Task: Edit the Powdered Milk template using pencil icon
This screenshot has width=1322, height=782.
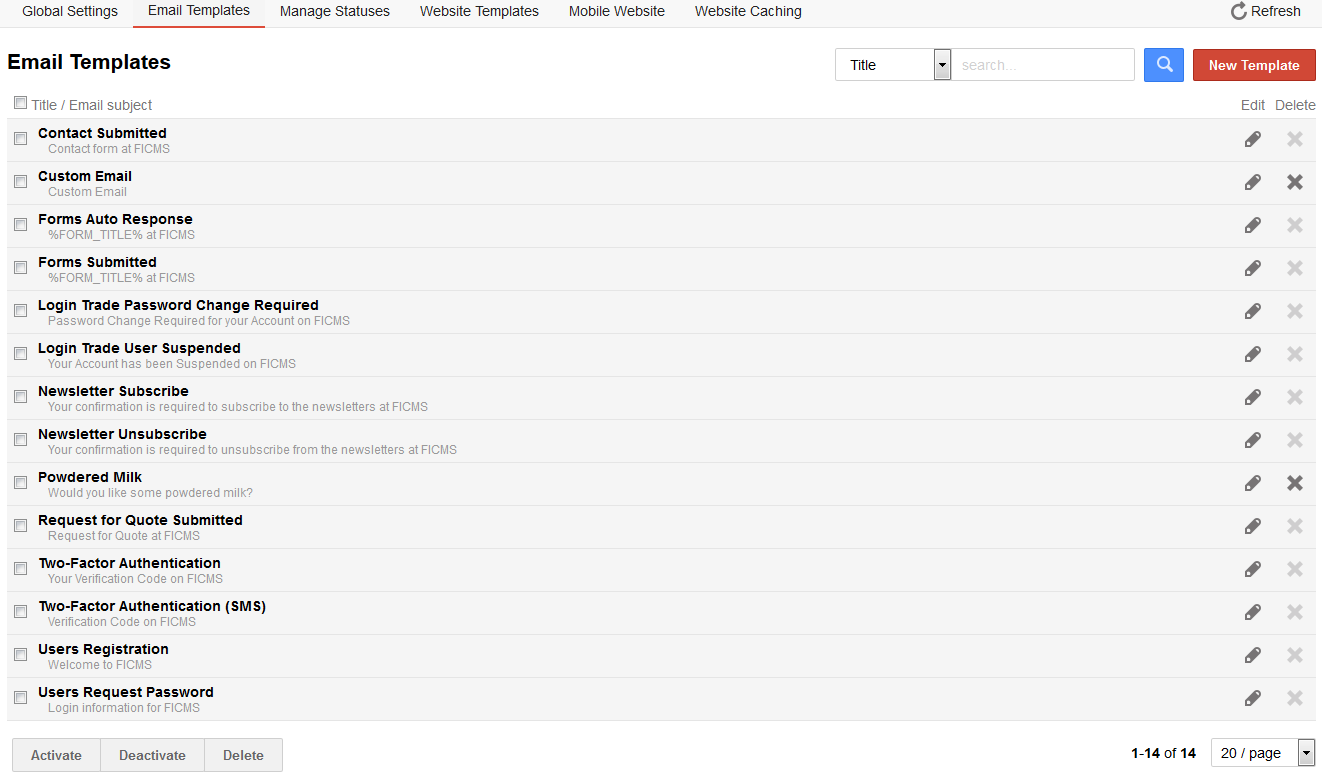Action: [1252, 483]
